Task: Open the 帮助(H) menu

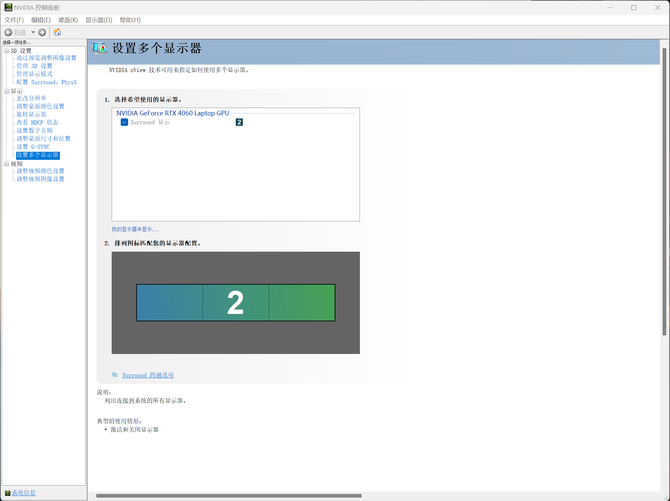Action: [x=130, y=20]
